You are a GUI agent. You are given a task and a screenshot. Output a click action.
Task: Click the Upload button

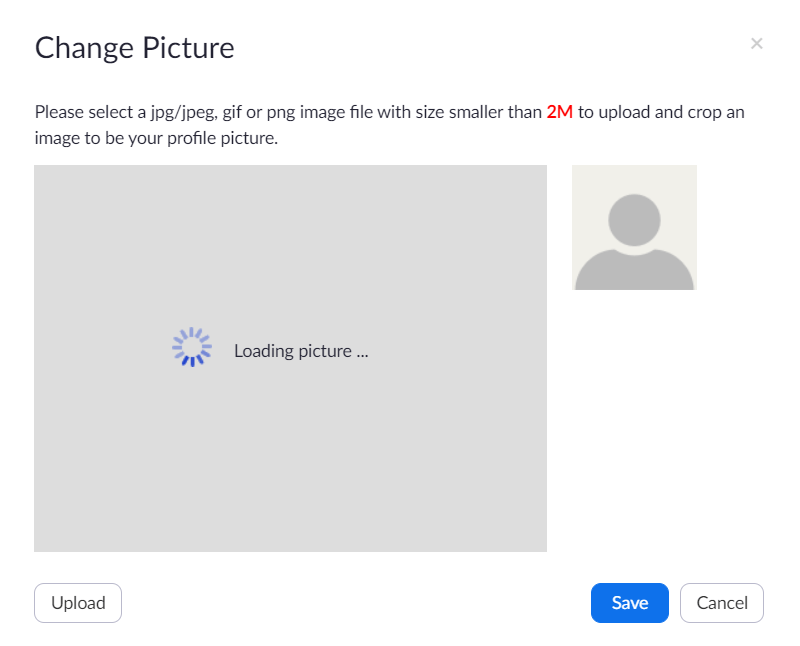tap(78, 603)
